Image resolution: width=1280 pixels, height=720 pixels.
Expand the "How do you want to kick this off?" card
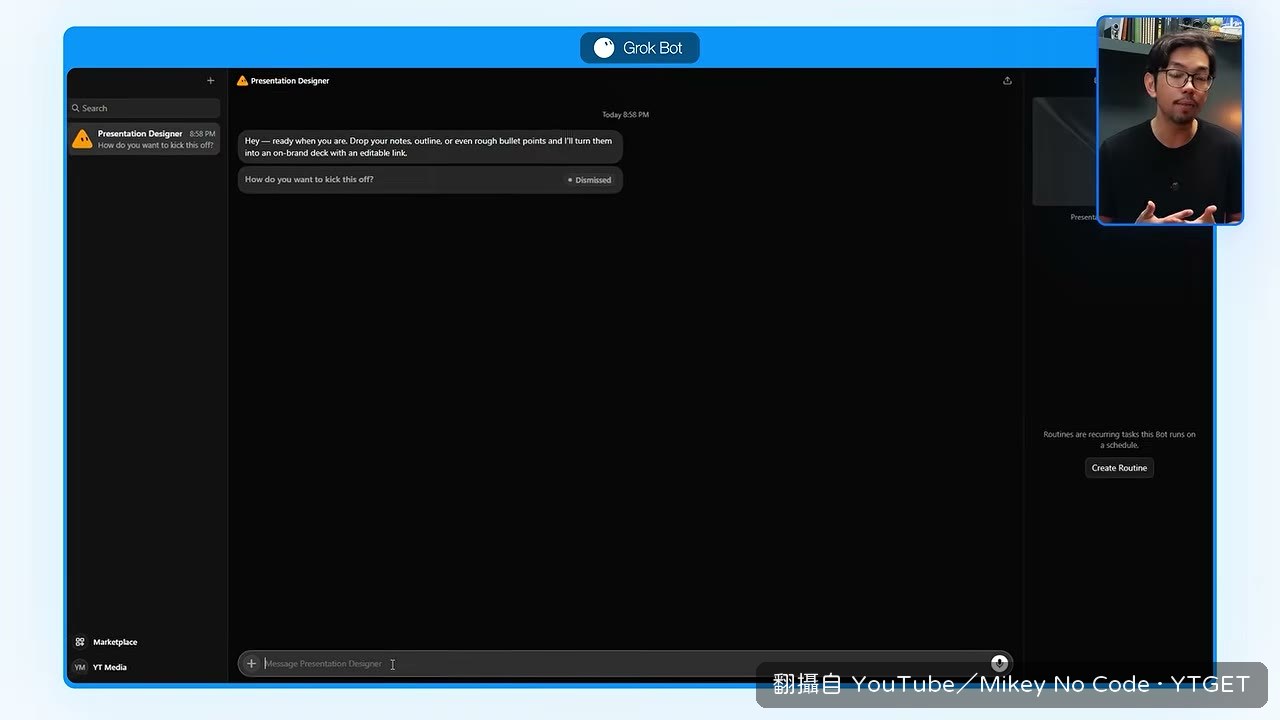[x=430, y=180]
